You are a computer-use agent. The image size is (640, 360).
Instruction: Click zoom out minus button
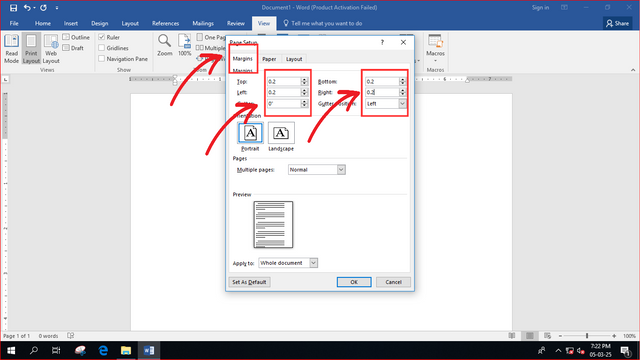tap(560, 336)
